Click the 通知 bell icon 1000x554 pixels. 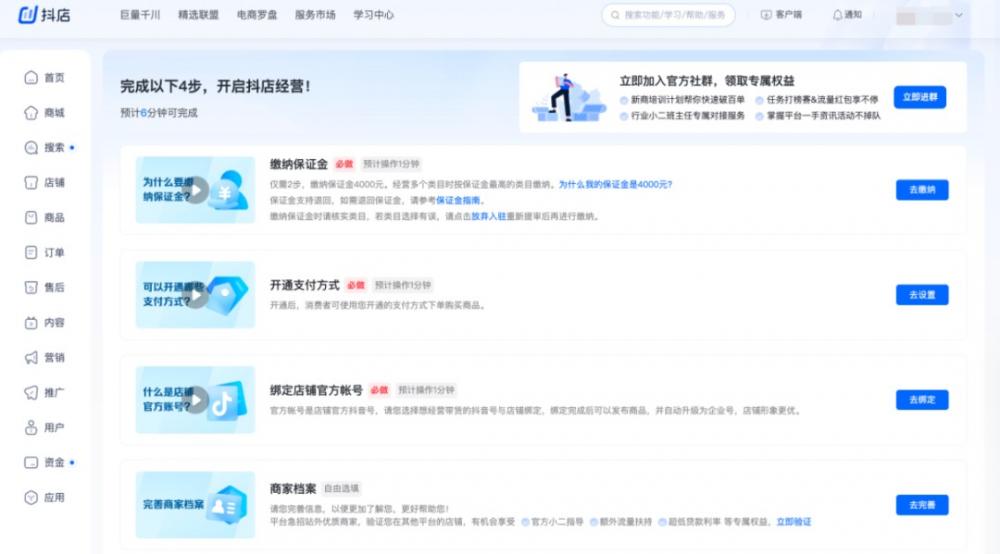coord(837,15)
